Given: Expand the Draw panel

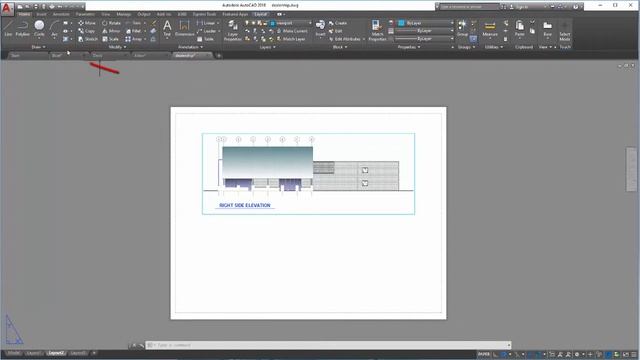Looking at the screenshot, I should [38, 47].
